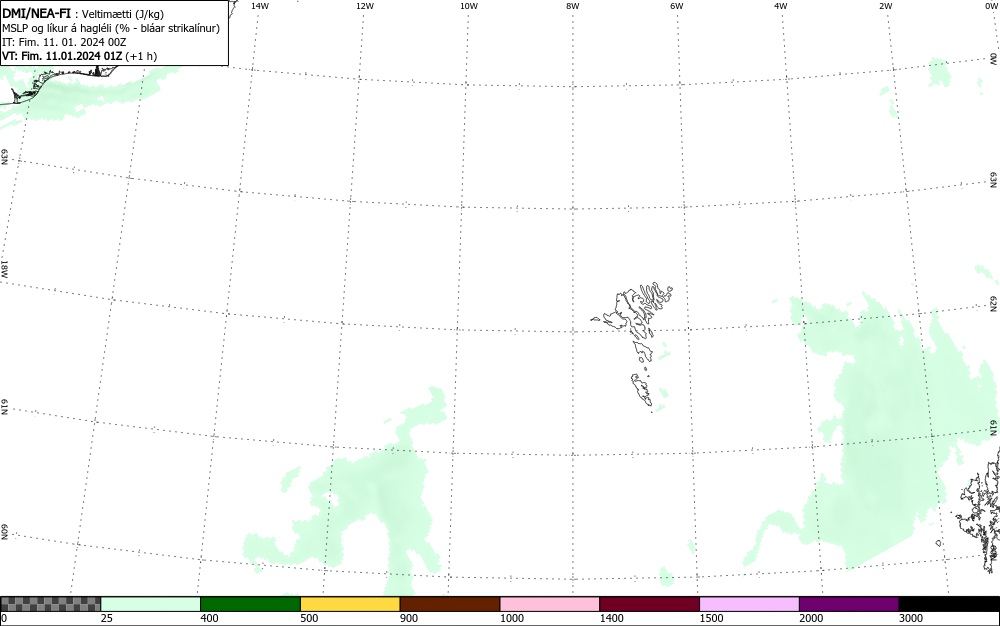Click the checkered gray 0–25 legend swatch
1000x626 pixels.
pyautogui.click(x=50, y=604)
